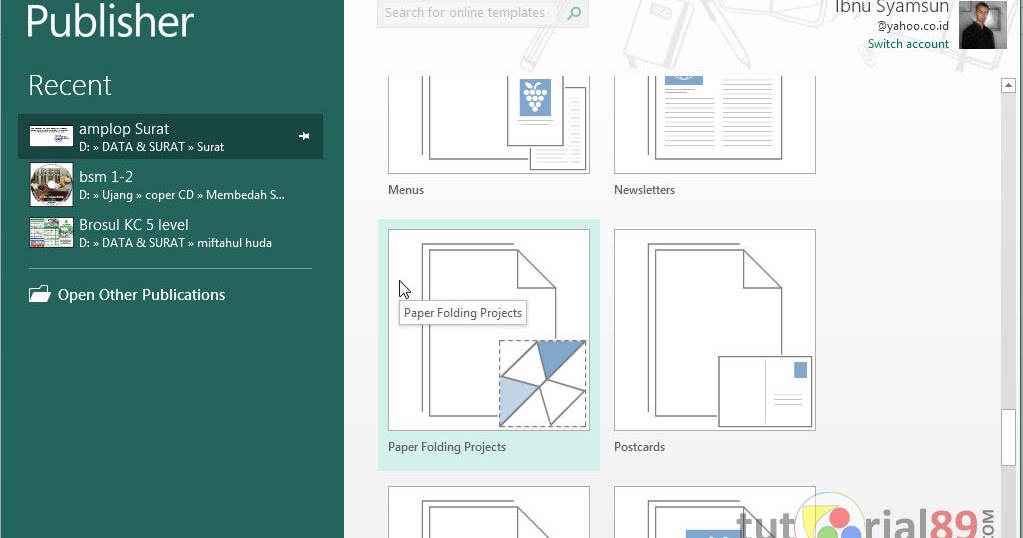This screenshot has width=1023, height=538.
Task: Open recent file Brosul KC 5 level
Action: point(170,233)
